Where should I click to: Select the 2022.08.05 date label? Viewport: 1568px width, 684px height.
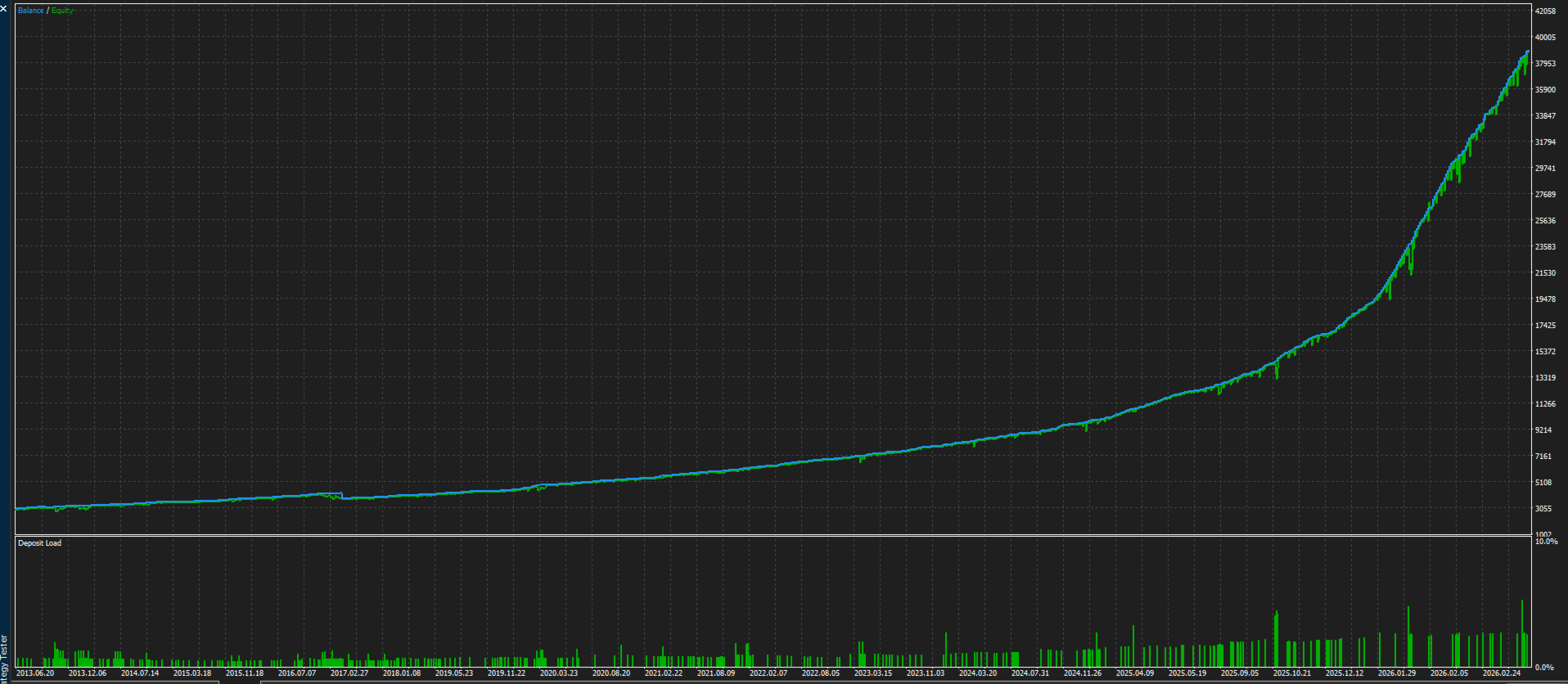click(x=821, y=673)
